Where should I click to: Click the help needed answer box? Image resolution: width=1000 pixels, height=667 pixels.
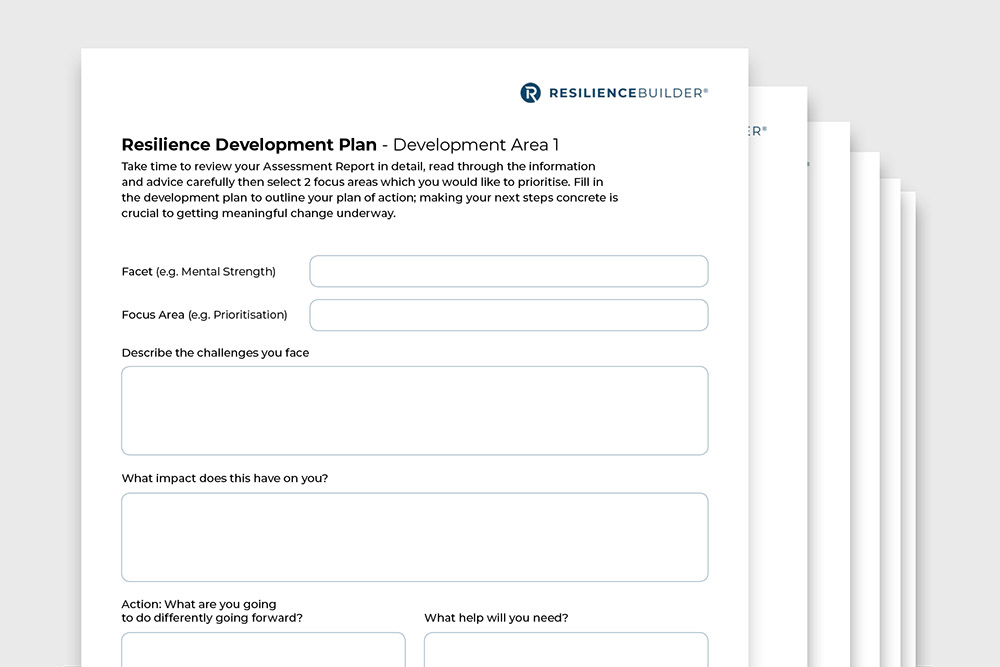[566, 649]
